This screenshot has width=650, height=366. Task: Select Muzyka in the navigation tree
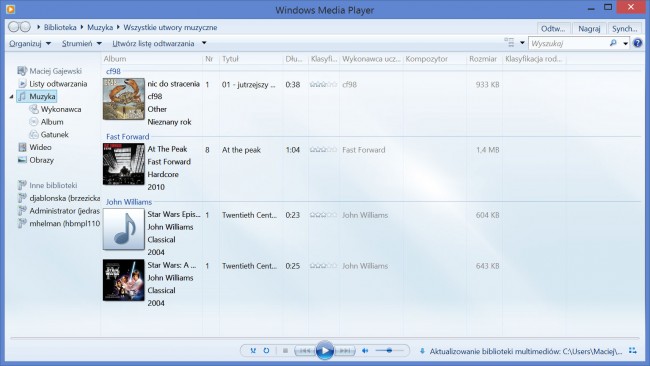pyautogui.click(x=42, y=97)
